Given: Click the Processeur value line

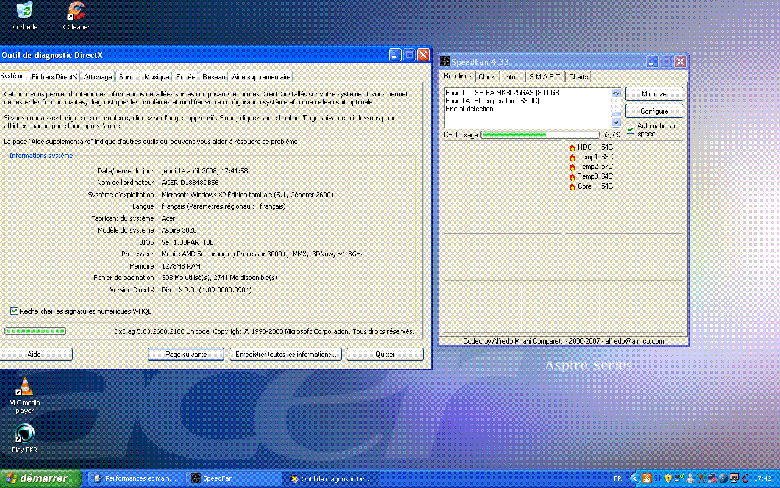Looking at the screenshot, I should click(262, 254).
